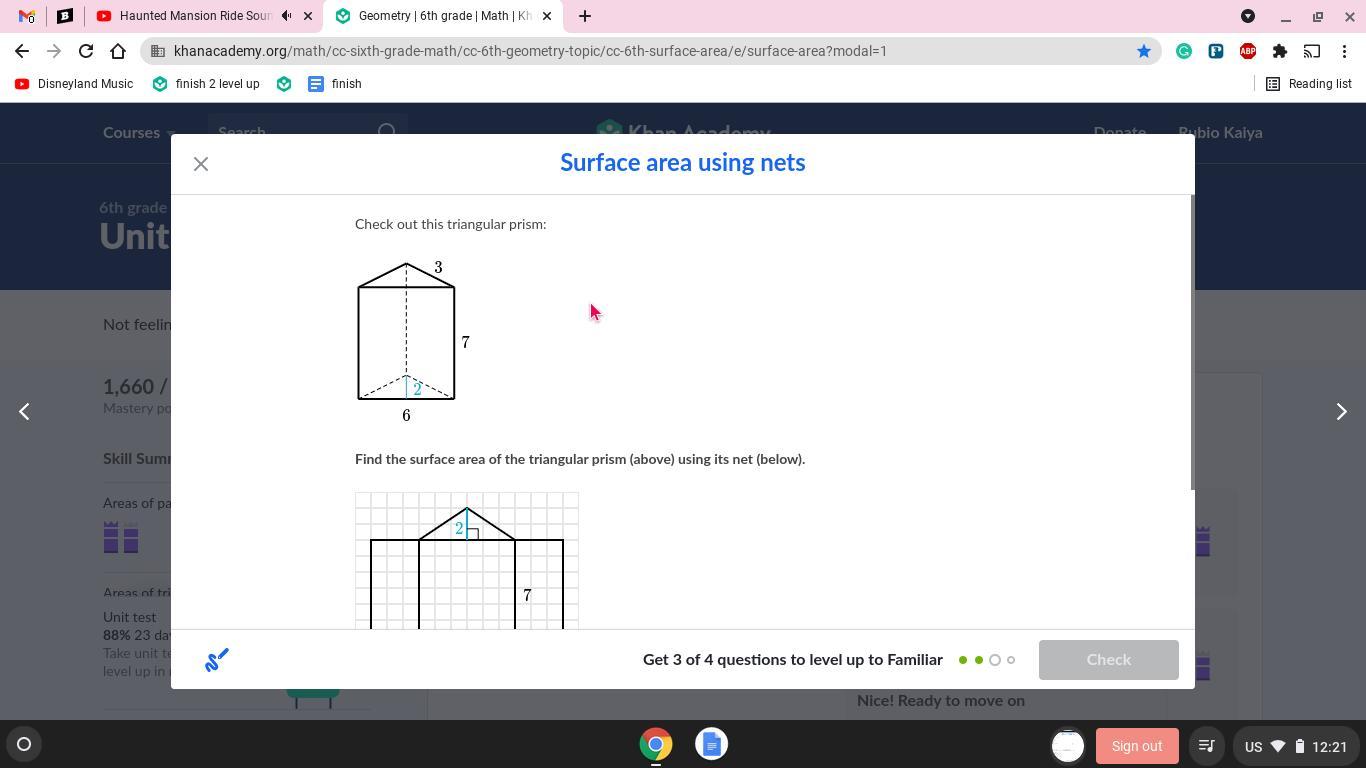Click the third question progress dot
Image resolution: width=1366 pixels, height=768 pixels.
tap(995, 660)
